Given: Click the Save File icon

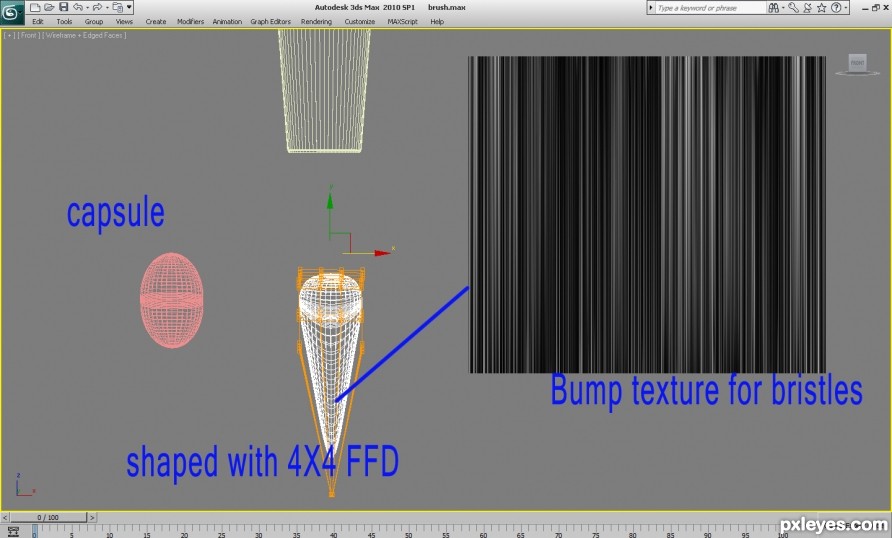Looking at the screenshot, I should coord(64,7).
